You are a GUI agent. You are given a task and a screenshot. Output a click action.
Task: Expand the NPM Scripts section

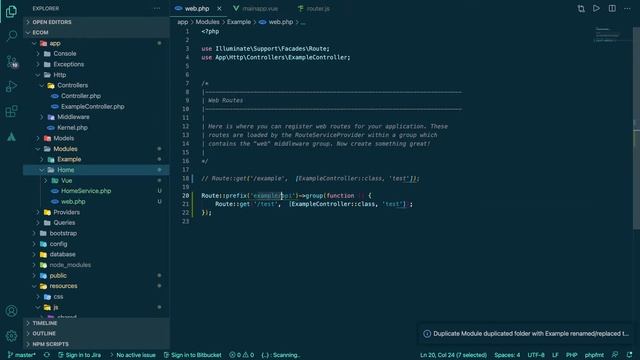point(96,344)
